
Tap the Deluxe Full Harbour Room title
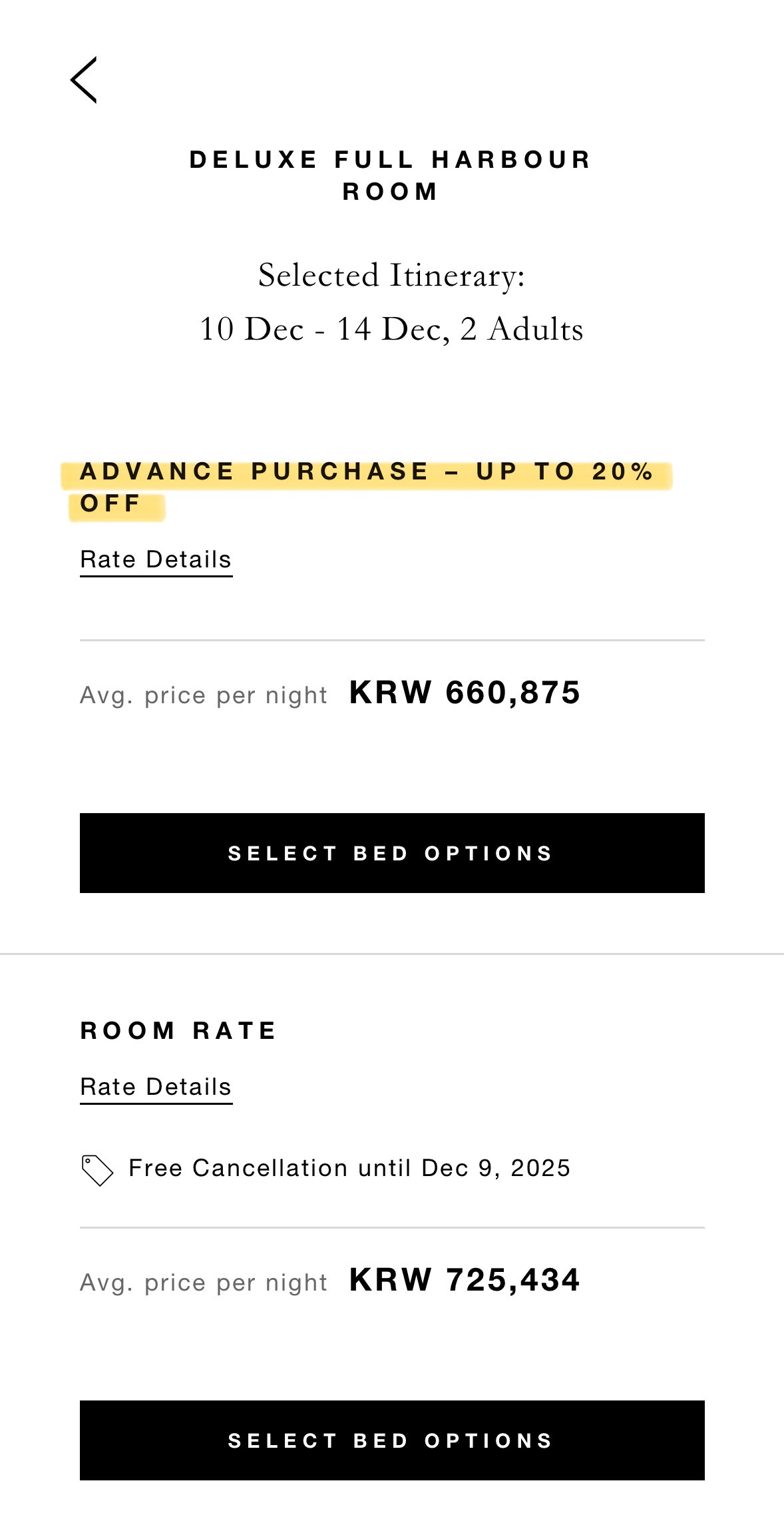click(391, 175)
